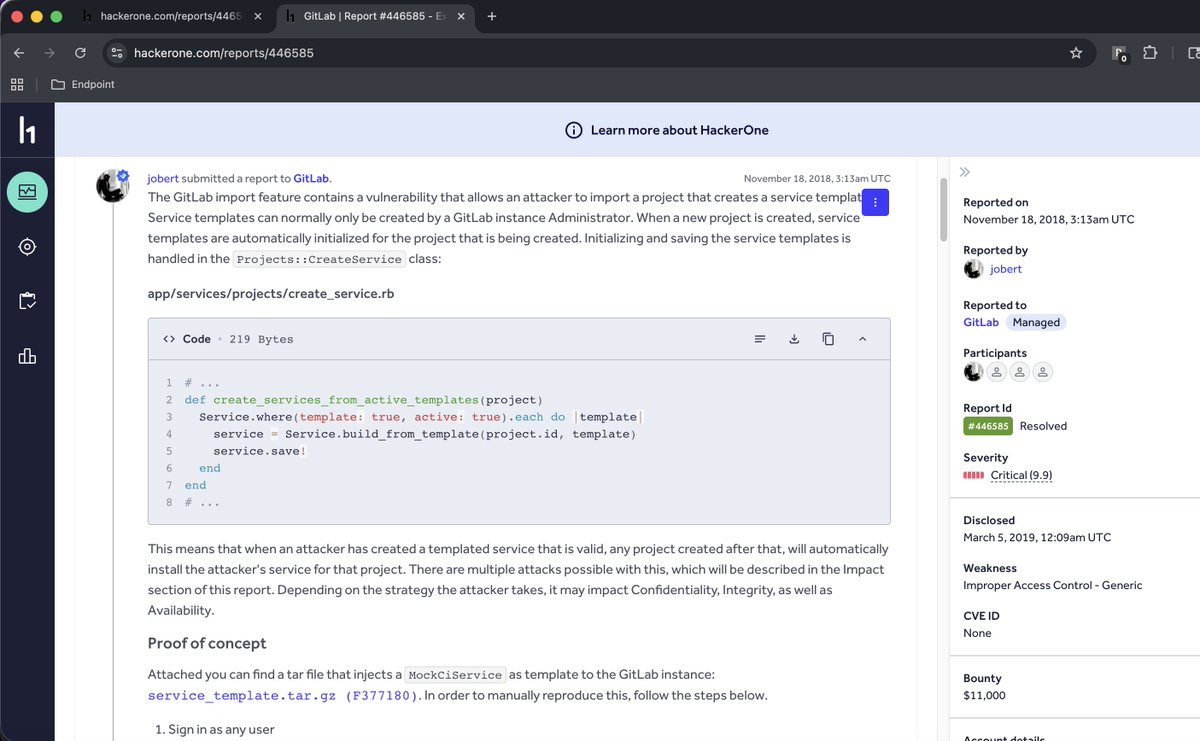Reload the current page

pyautogui.click(x=80, y=52)
